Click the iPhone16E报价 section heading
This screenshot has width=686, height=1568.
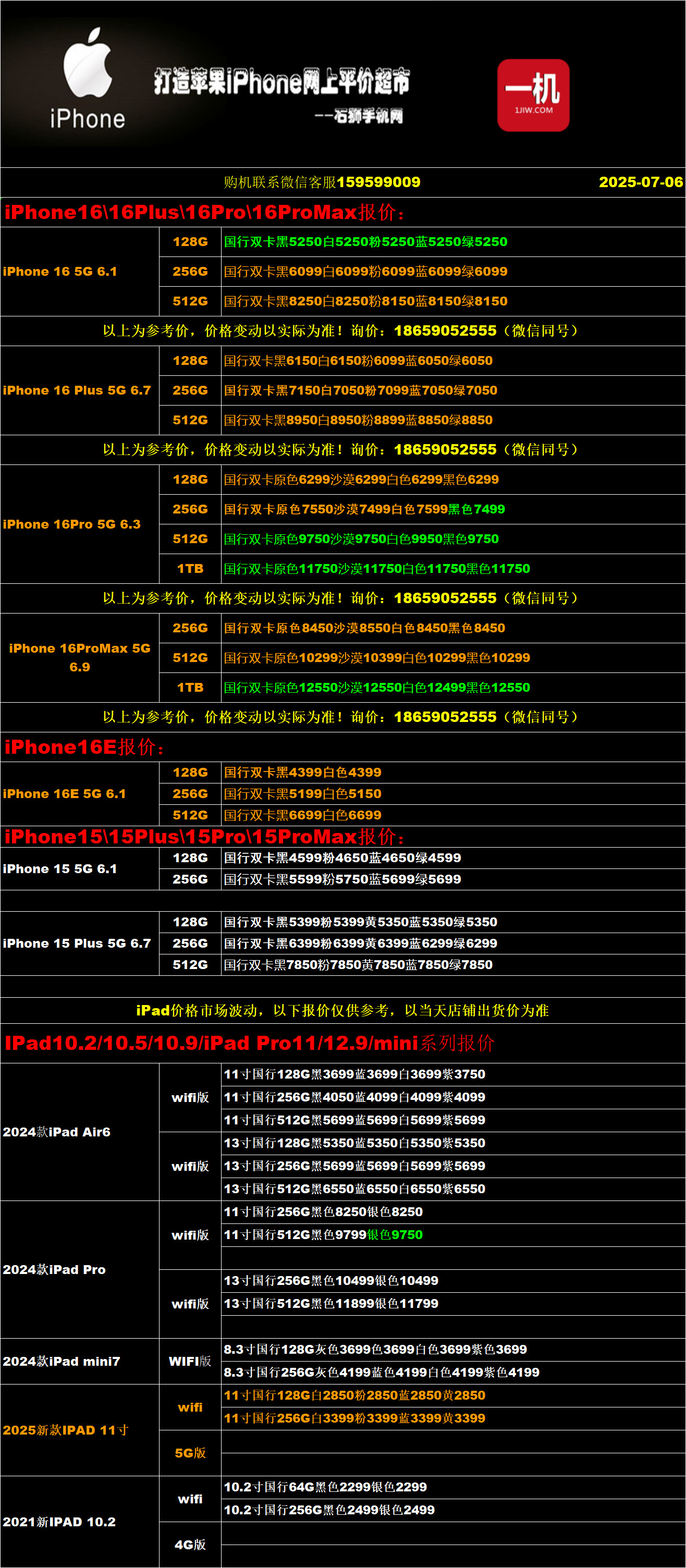point(84,747)
